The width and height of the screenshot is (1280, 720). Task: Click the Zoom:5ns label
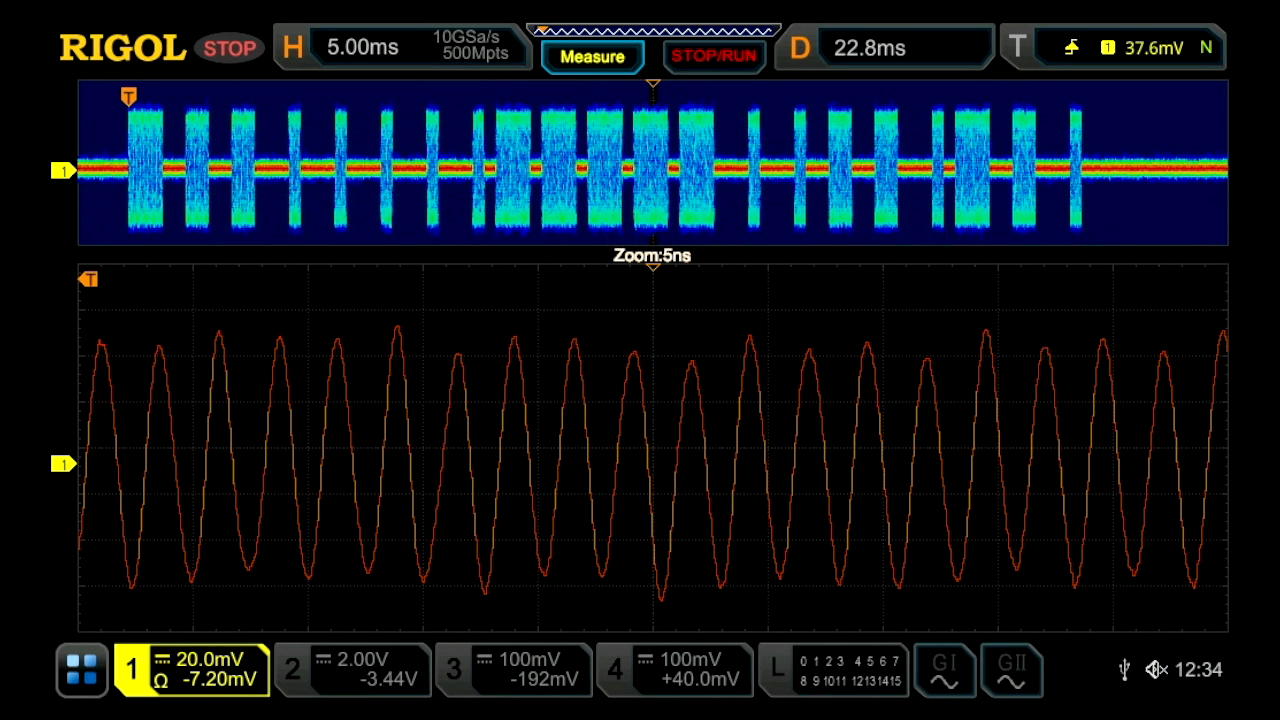tap(652, 255)
